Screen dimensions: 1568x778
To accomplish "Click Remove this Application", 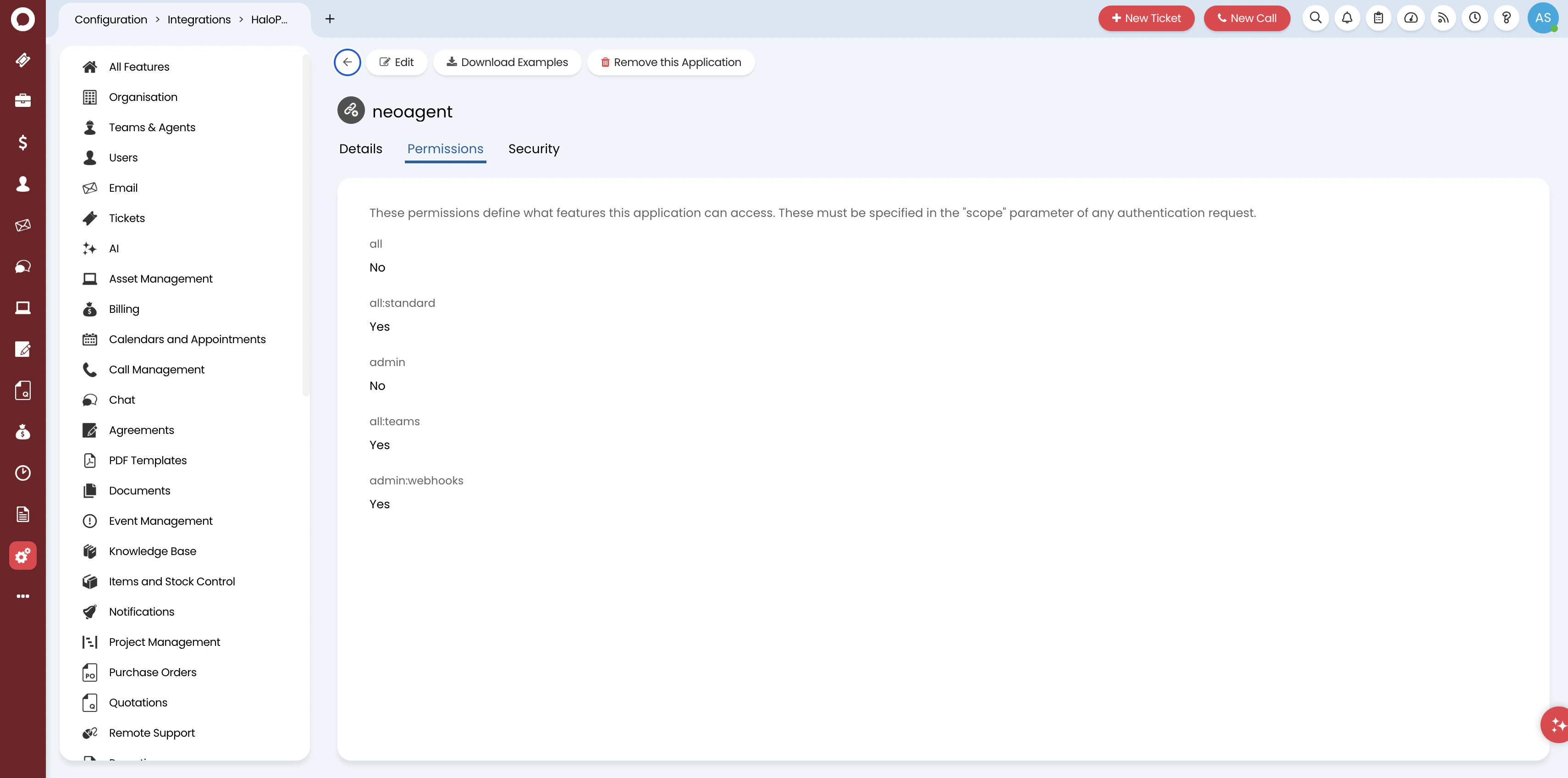I will click(x=671, y=61).
